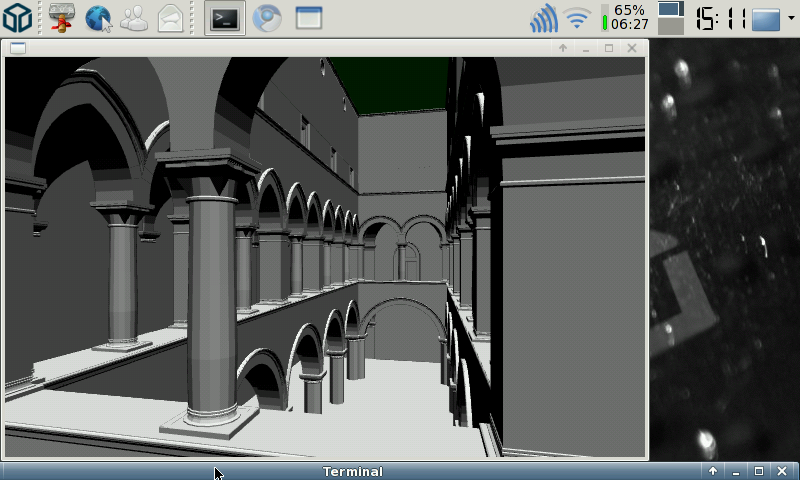Launch the file manager drawer icon

pyautogui.click(x=63, y=17)
